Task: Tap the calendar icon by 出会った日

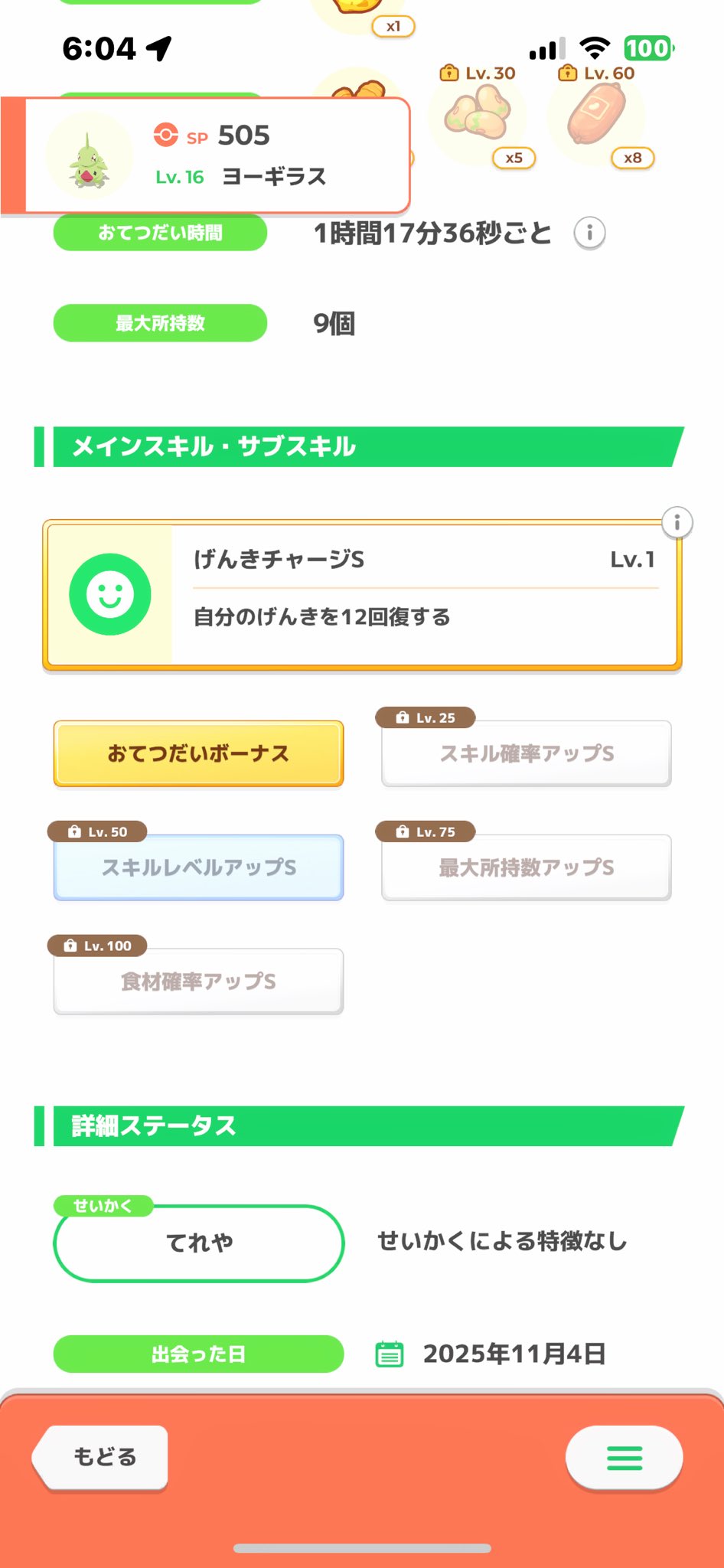Action: (390, 1354)
